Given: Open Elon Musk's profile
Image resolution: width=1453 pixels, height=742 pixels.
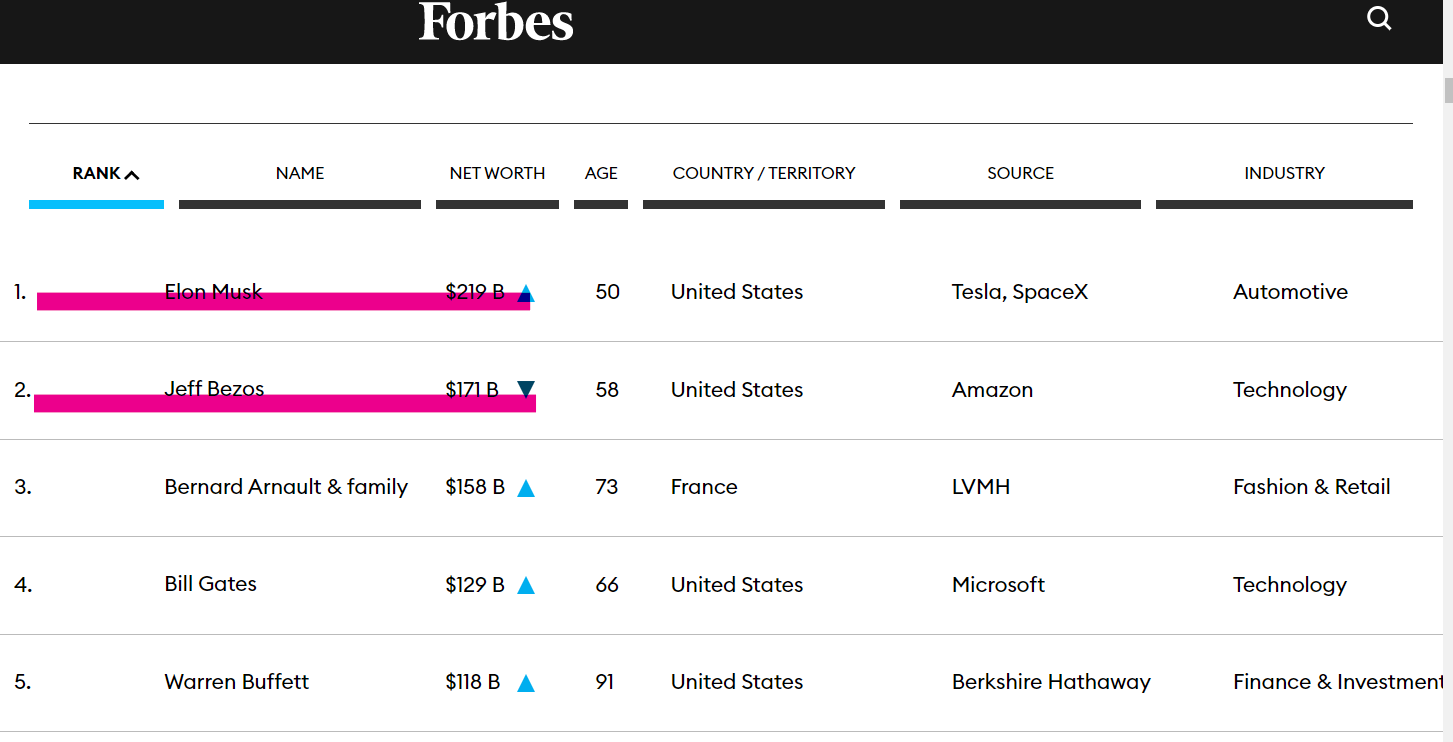Looking at the screenshot, I should [214, 292].
